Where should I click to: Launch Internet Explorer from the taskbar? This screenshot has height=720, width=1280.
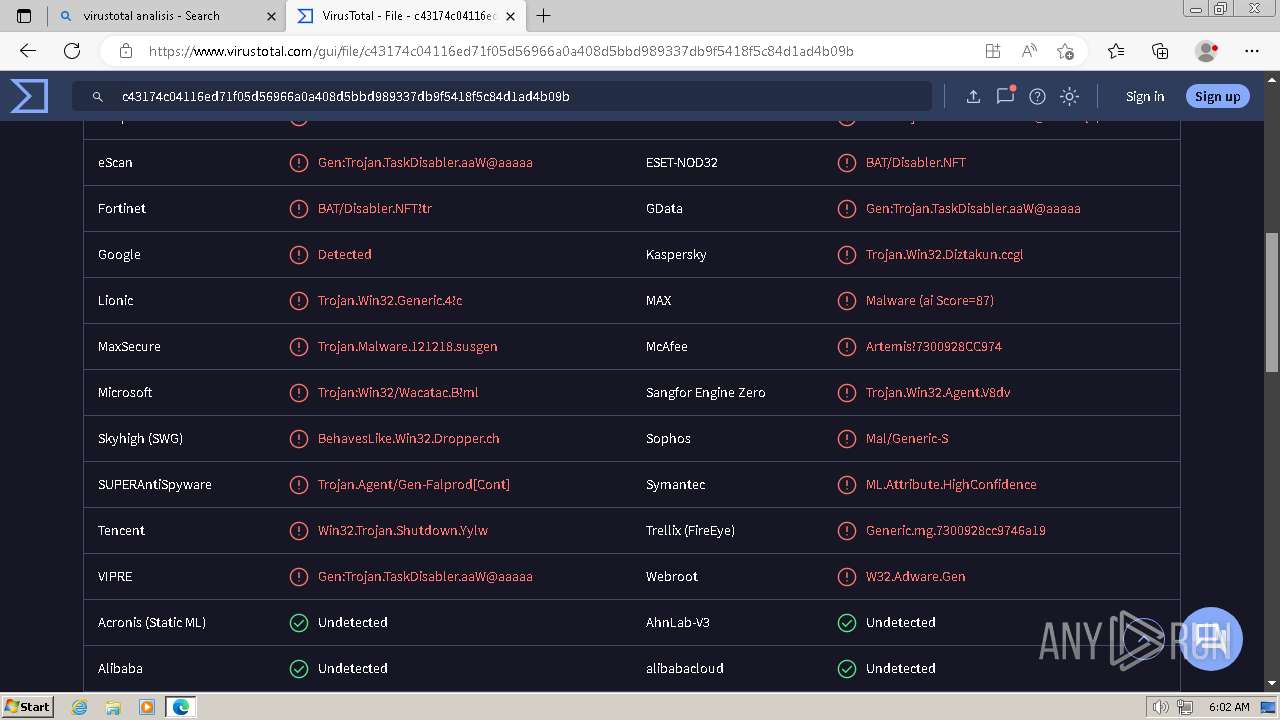[80, 707]
